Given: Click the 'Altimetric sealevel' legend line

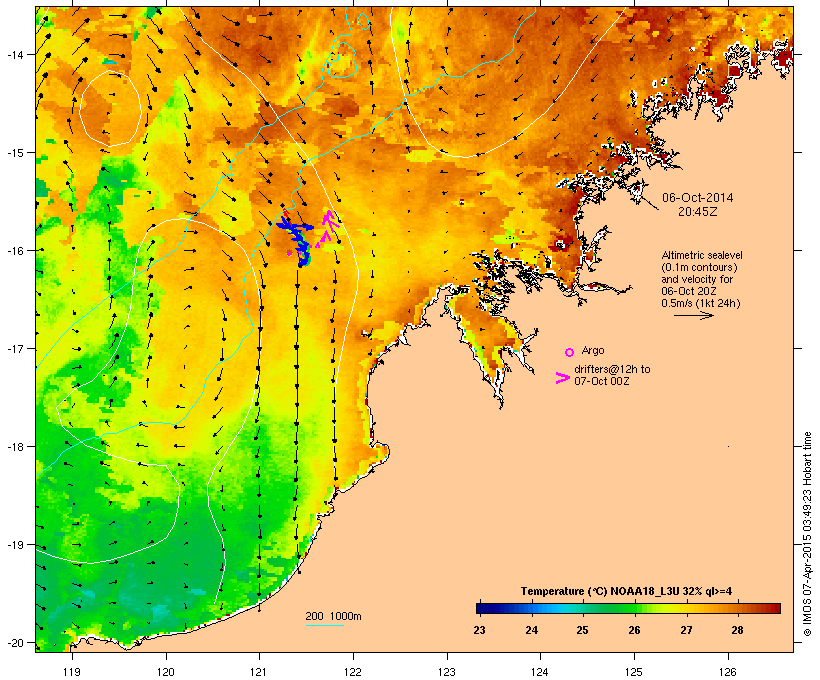Looking at the screenshot, I should tap(702, 255).
